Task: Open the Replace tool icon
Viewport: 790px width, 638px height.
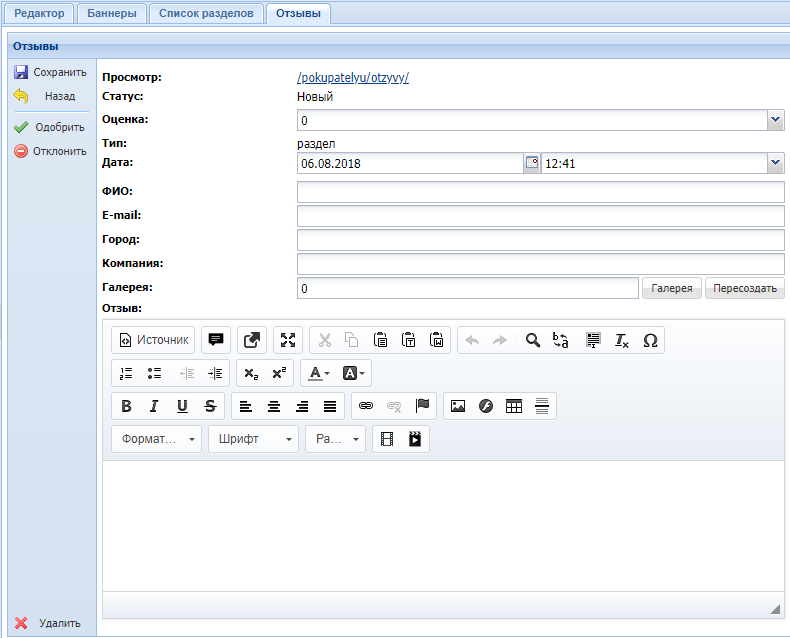Action: 561,340
